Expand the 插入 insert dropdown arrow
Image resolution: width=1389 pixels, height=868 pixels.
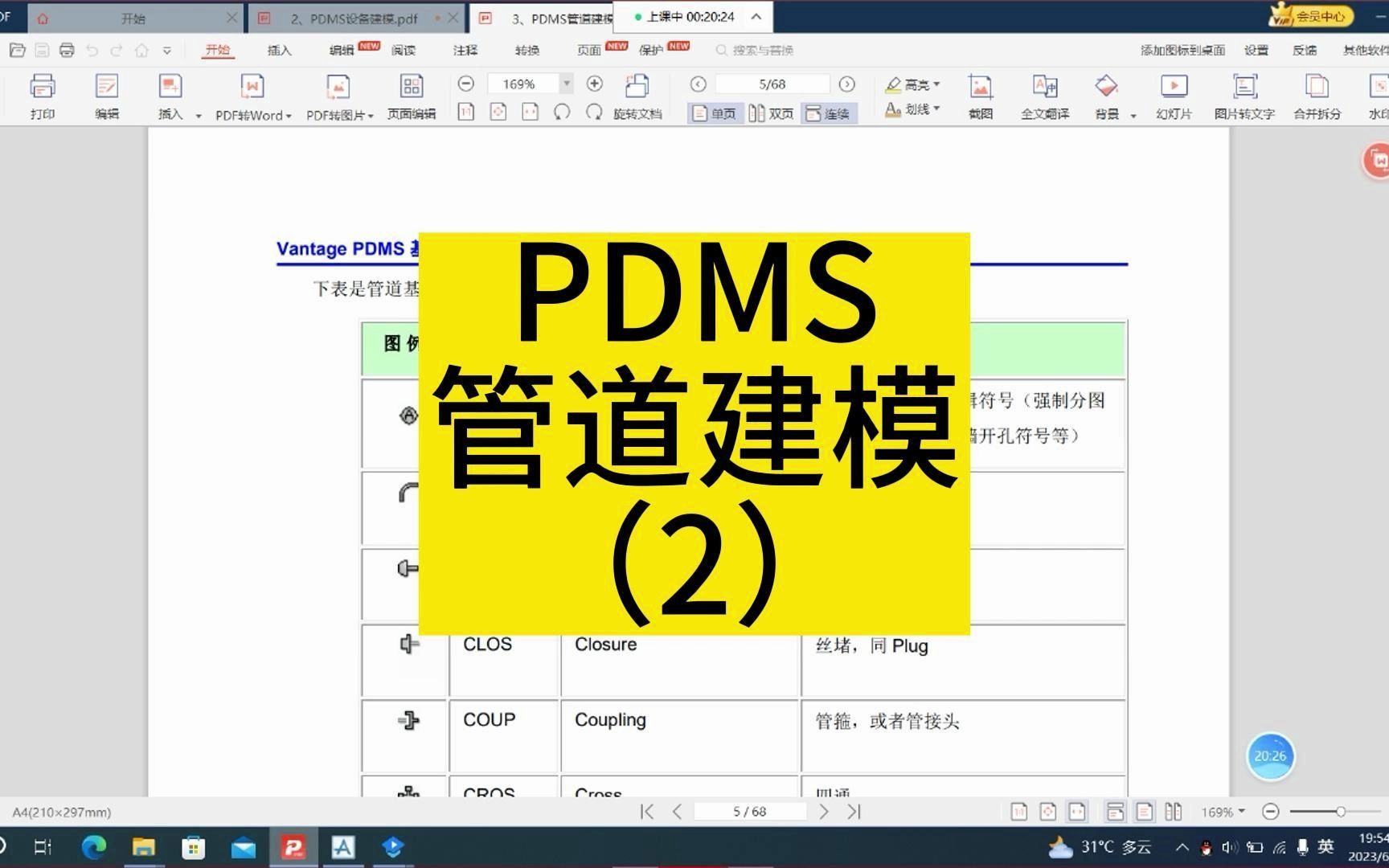199,116
